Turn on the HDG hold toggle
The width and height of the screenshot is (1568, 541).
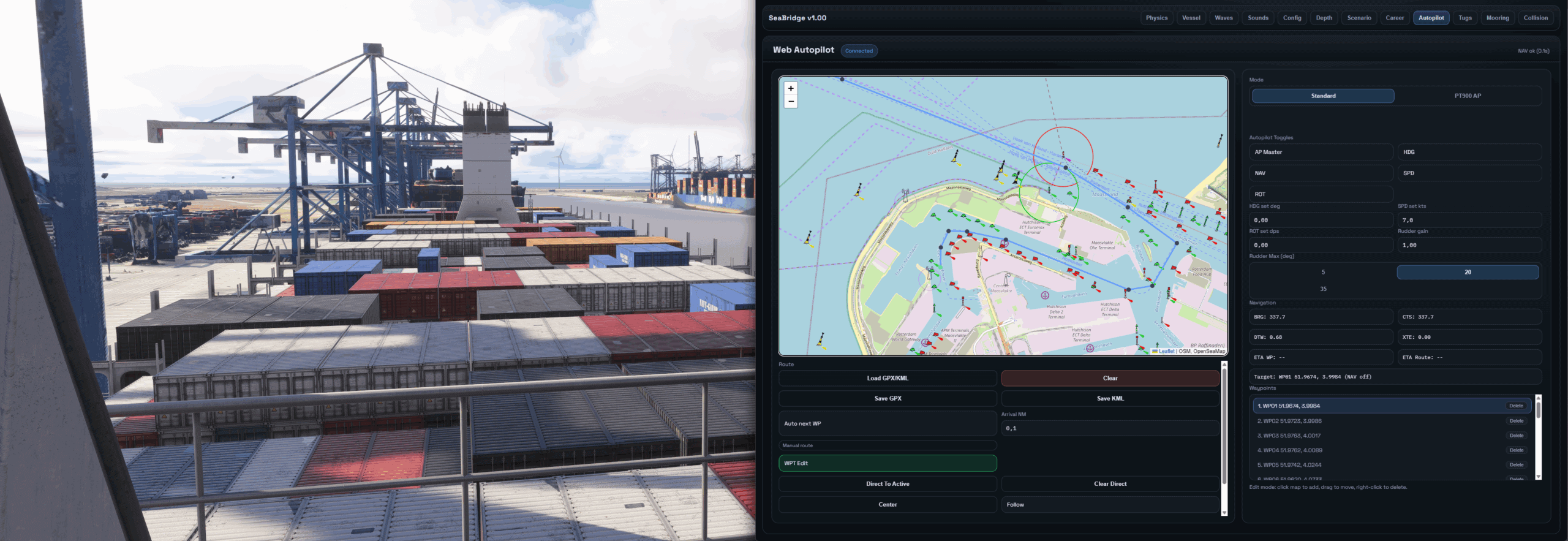point(1469,152)
